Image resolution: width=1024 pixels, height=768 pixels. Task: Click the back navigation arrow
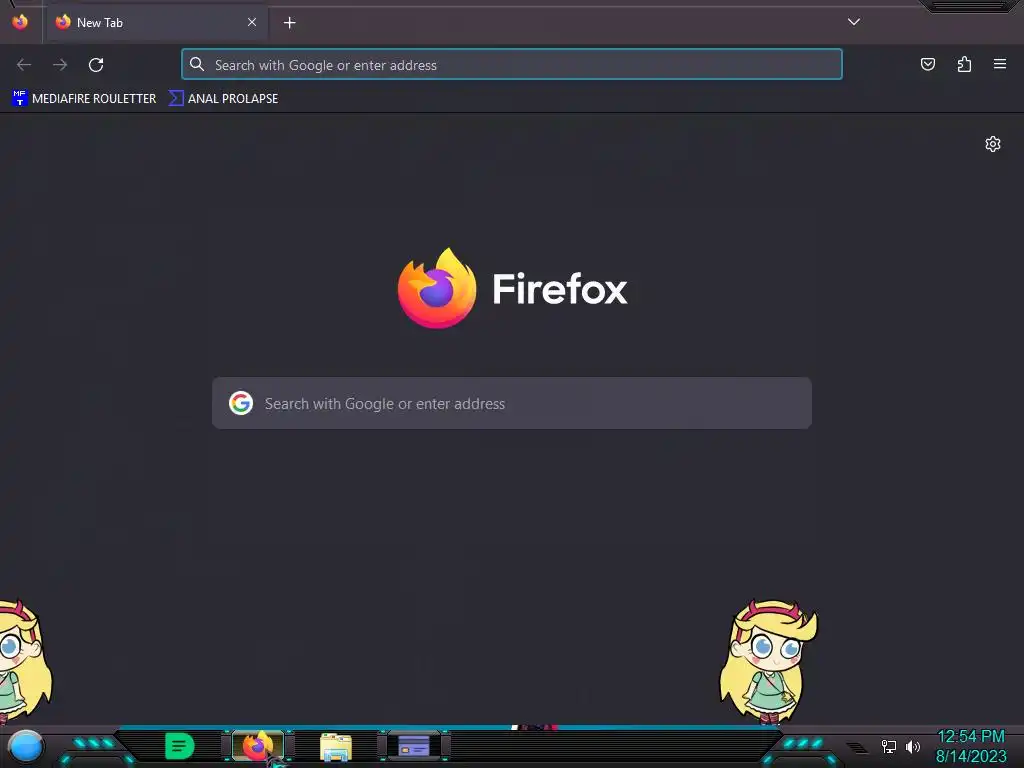point(24,65)
